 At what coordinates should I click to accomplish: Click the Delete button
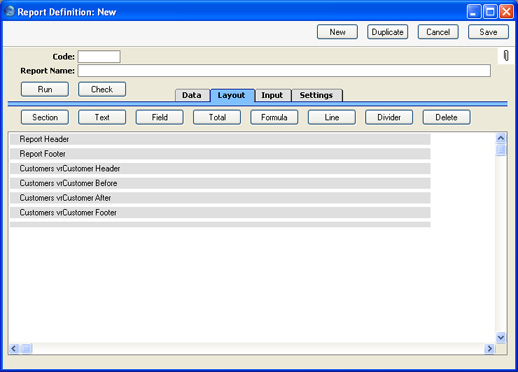[x=446, y=117]
